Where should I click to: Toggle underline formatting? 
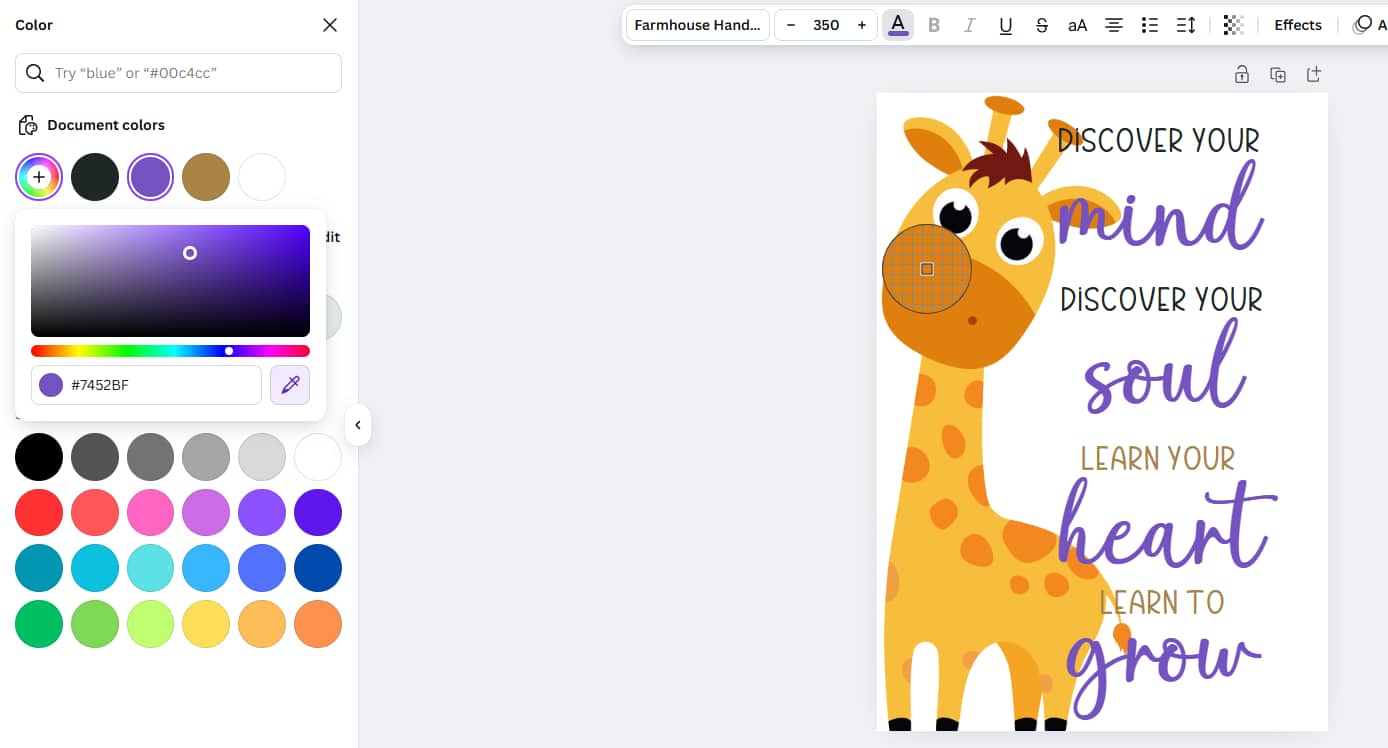pyautogui.click(x=1006, y=25)
